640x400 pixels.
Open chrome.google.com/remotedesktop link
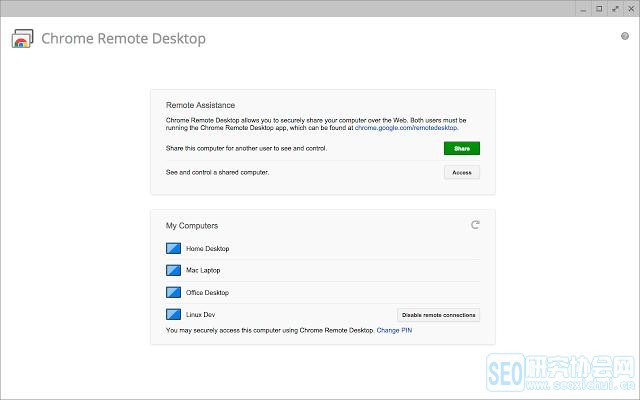coord(406,128)
